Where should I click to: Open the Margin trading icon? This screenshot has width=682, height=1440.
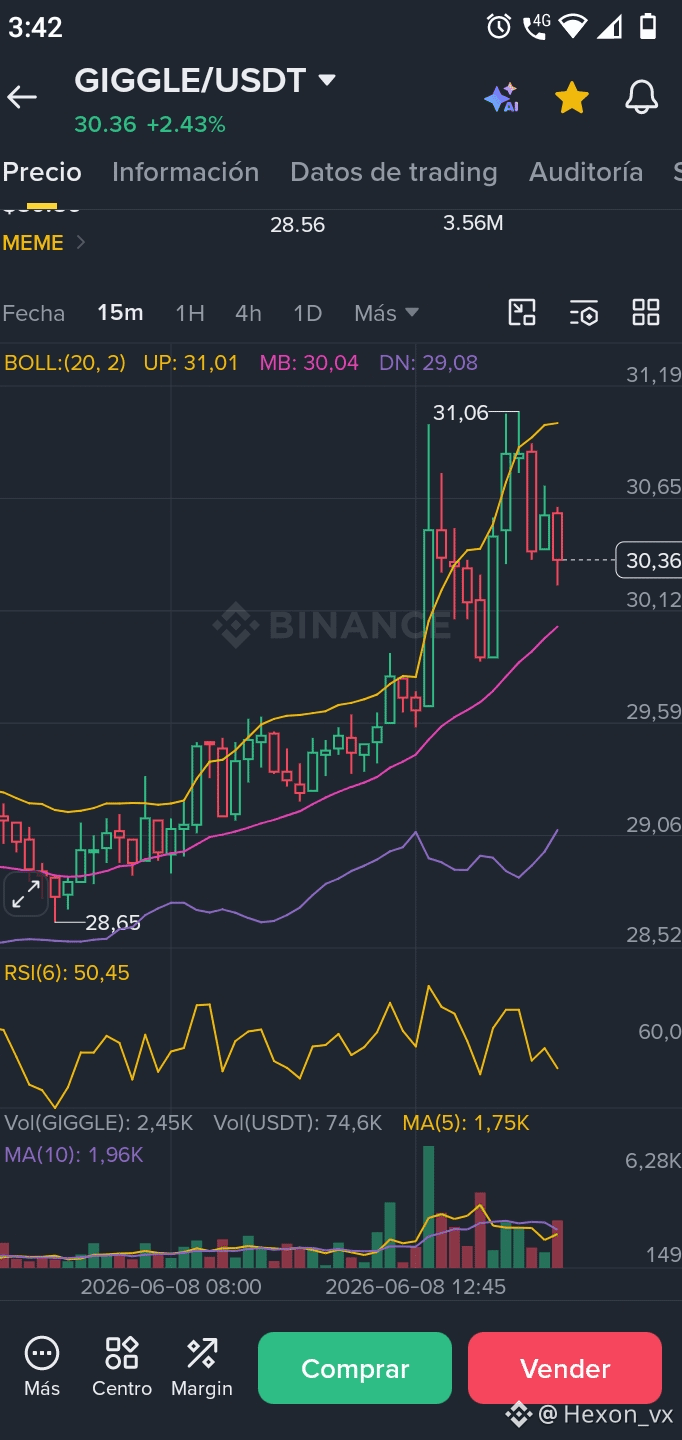[x=202, y=1367]
